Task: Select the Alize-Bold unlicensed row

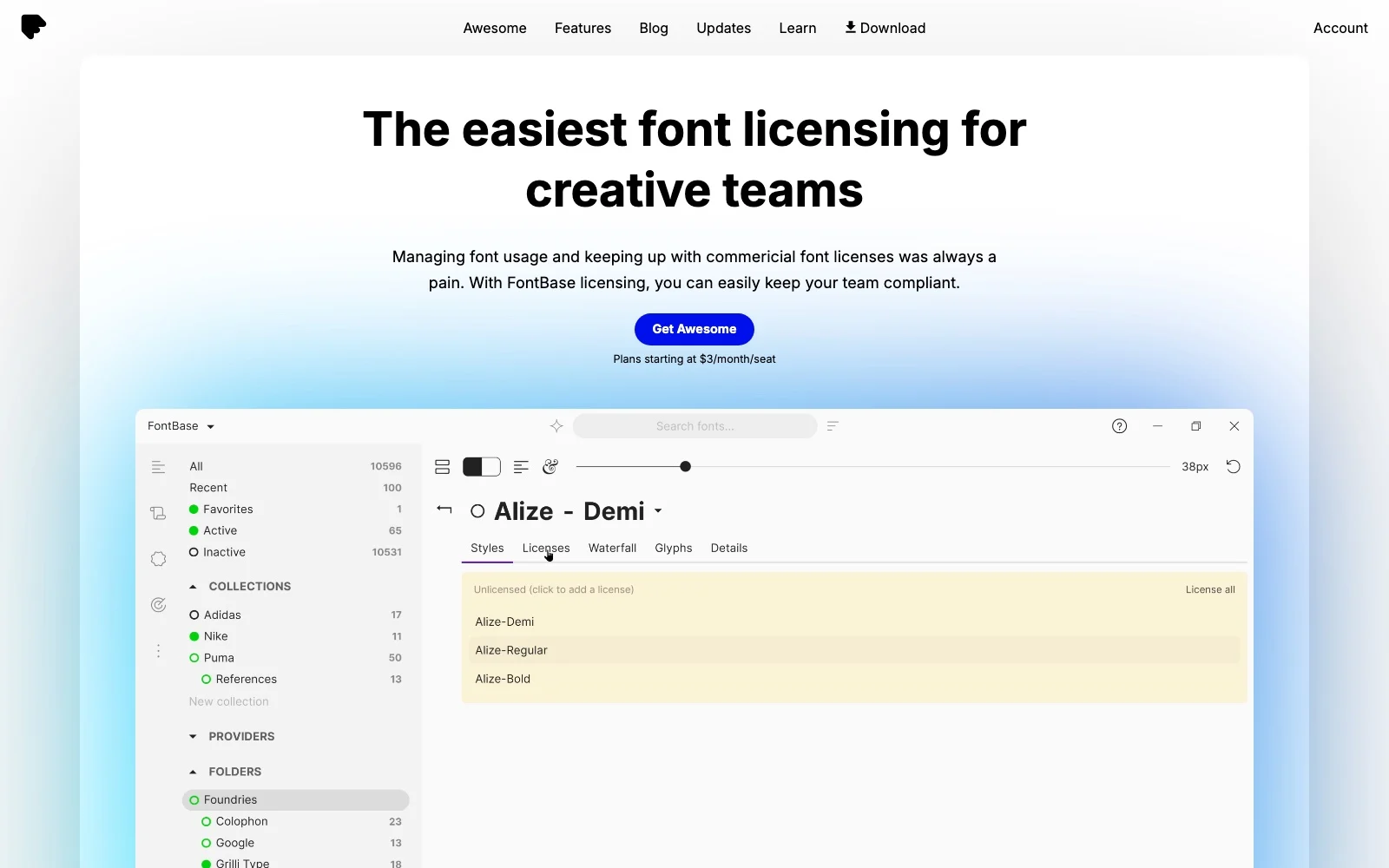Action: point(854,679)
